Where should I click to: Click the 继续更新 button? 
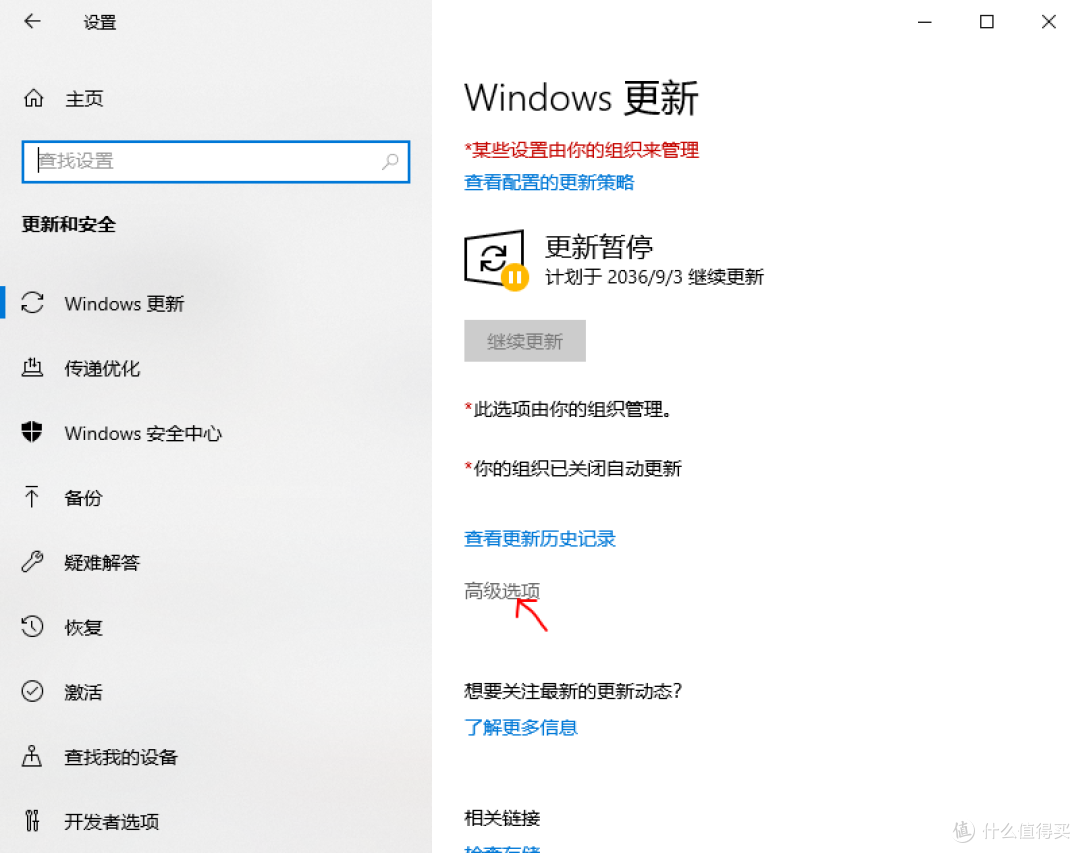(525, 340)
